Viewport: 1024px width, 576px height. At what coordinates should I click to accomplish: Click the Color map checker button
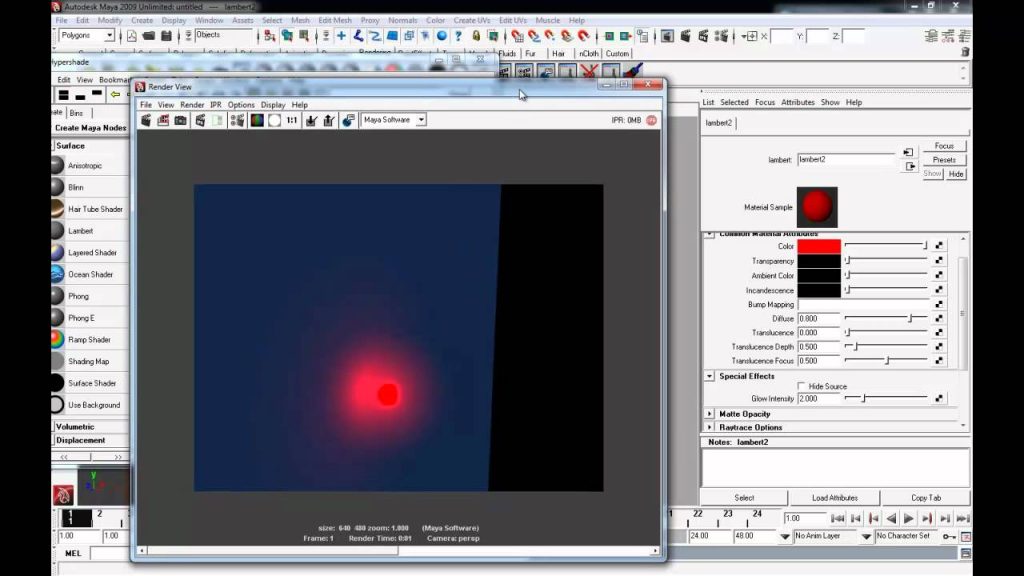point(938,246)
